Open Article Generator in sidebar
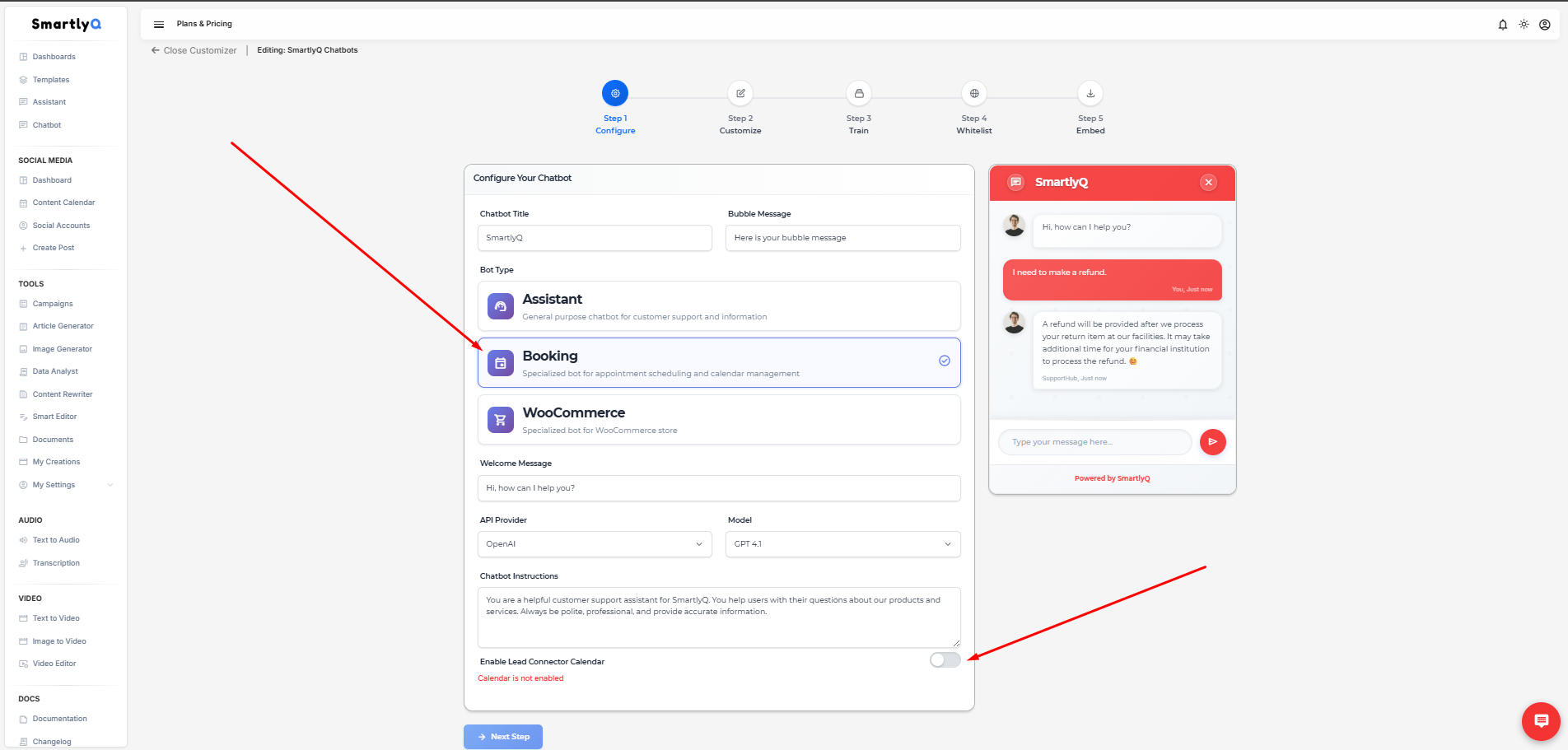This screenshot has height=750, width=1568. coord(63,326)
